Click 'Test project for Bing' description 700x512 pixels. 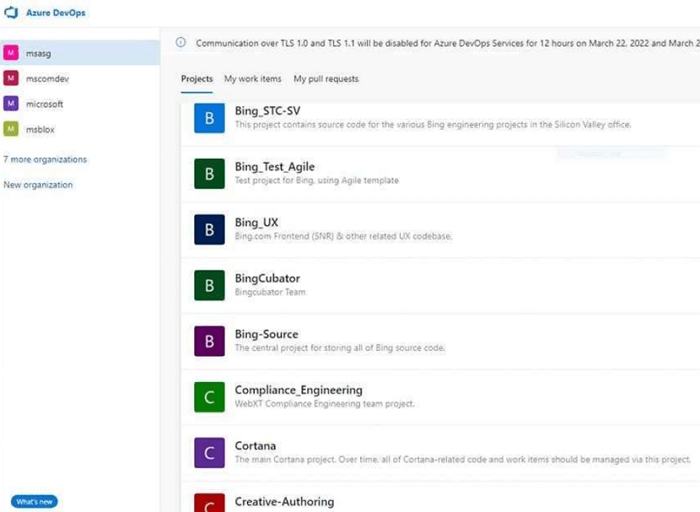(x=317, y=180)
